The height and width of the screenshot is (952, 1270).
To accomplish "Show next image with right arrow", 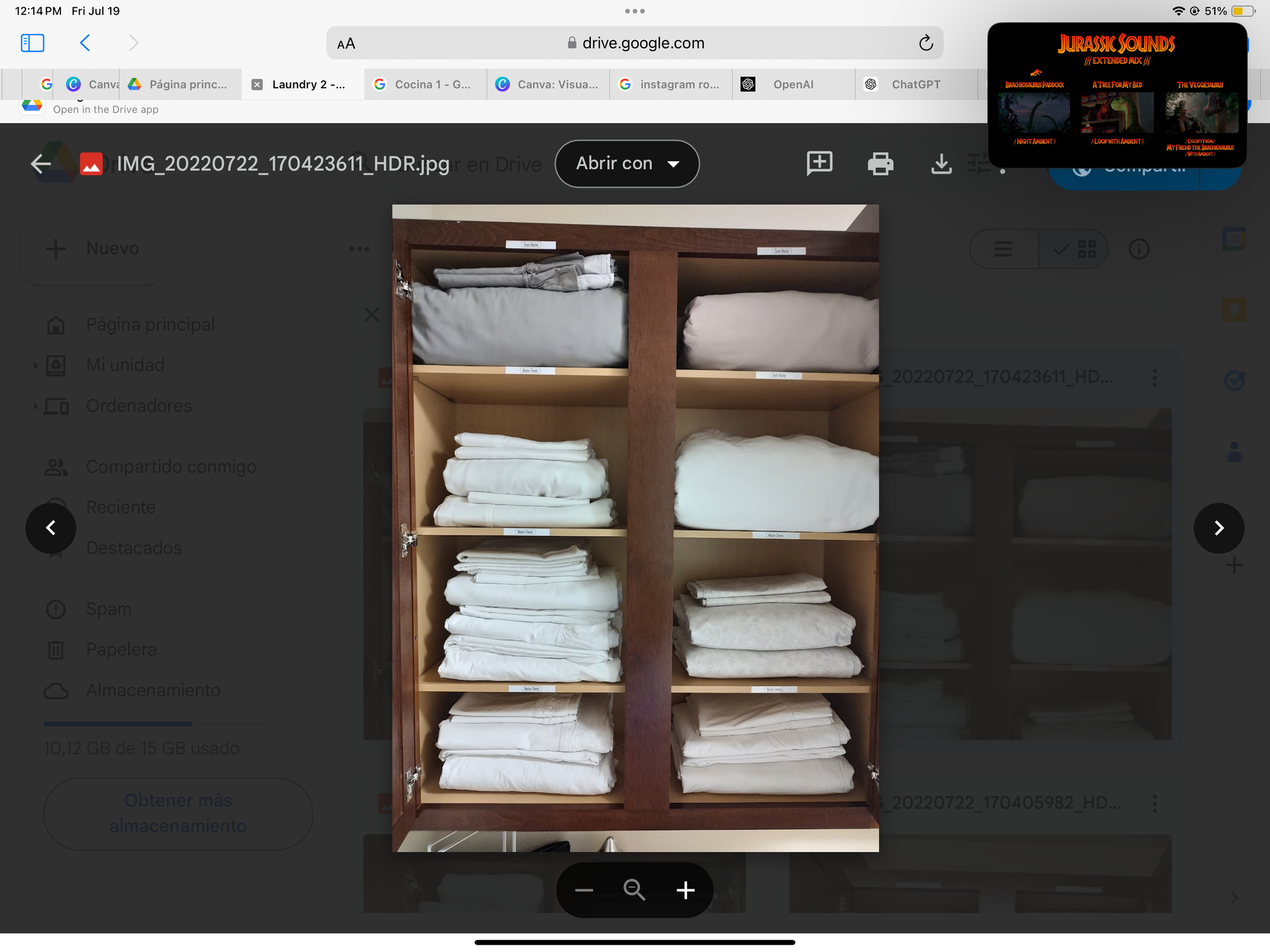I will (1218, 528).
